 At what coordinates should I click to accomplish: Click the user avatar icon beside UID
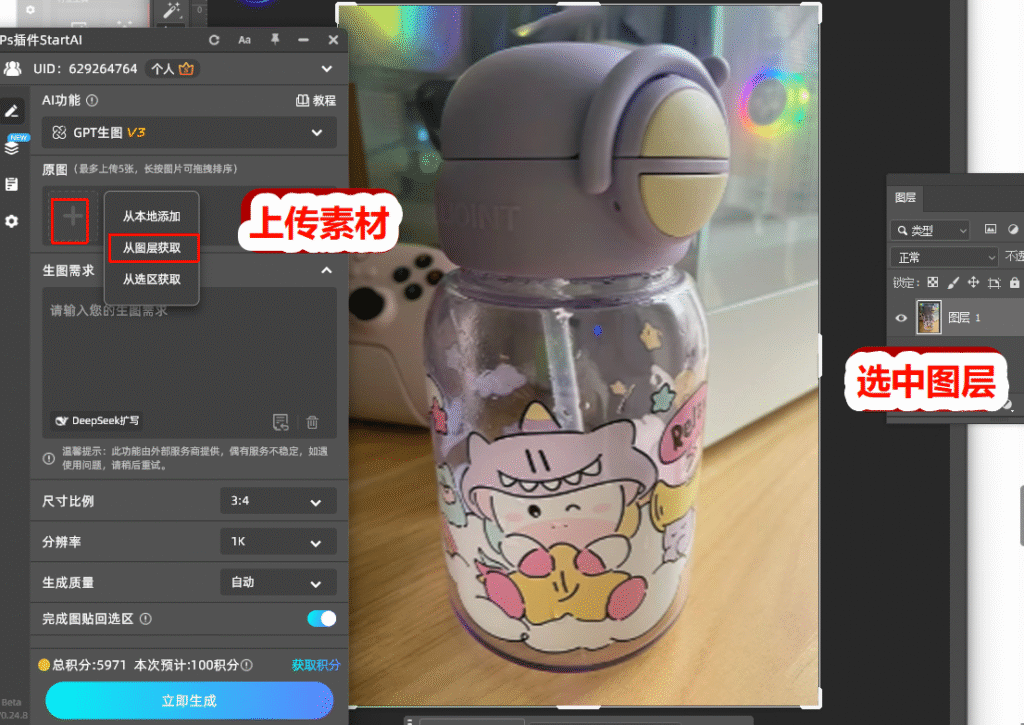pyautogui.click(x=12, y=69)
